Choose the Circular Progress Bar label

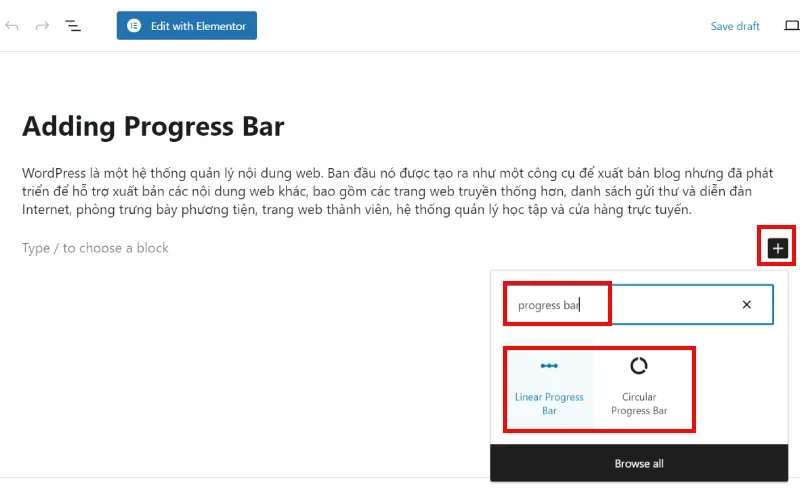point(639,404)
